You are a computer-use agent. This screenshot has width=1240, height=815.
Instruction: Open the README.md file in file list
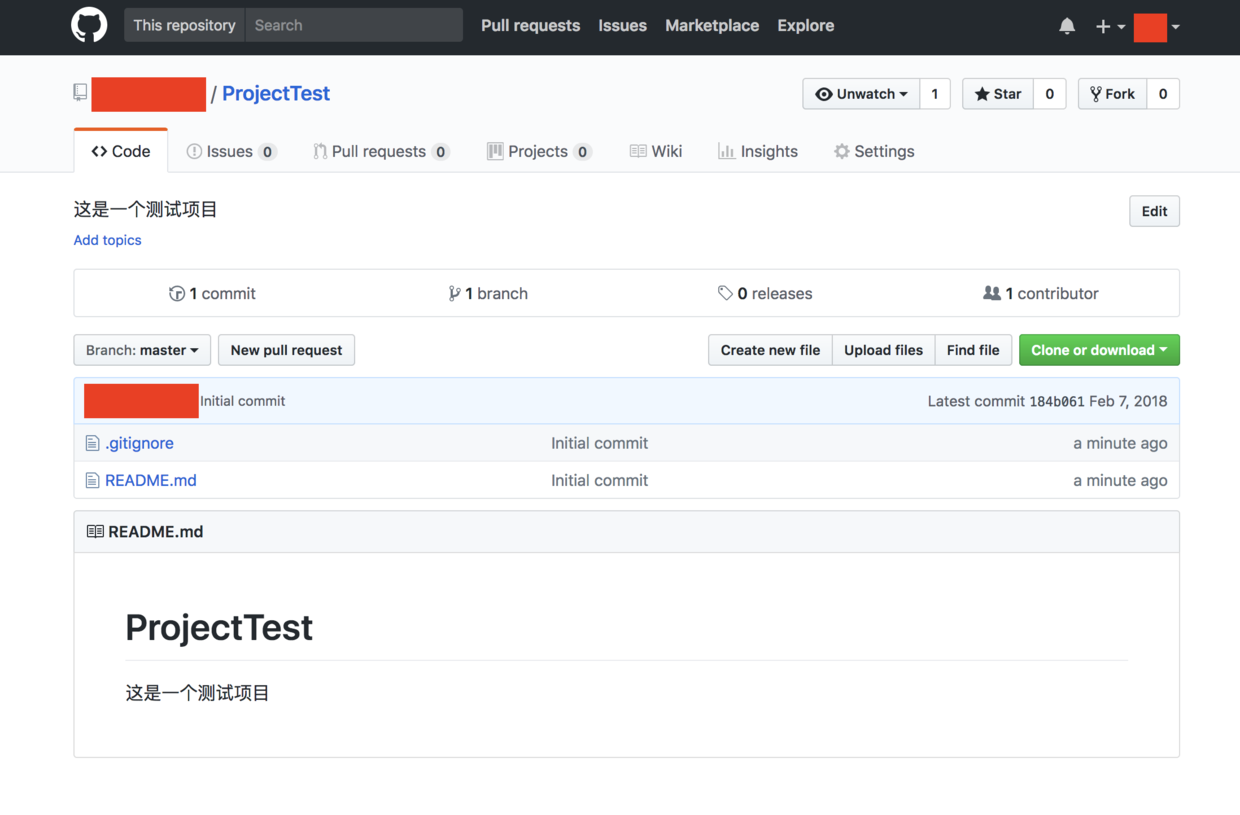coord(151,480)
